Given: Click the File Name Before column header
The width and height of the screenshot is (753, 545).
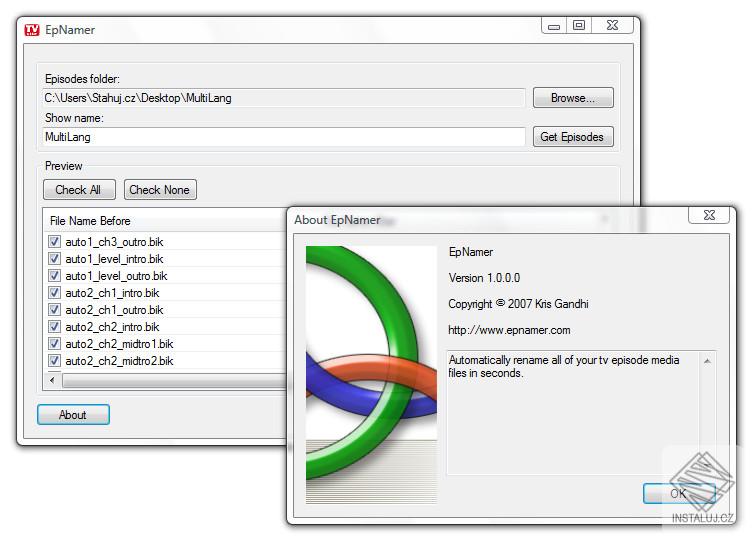Looking at the screenshot, I should click(90, 221).
